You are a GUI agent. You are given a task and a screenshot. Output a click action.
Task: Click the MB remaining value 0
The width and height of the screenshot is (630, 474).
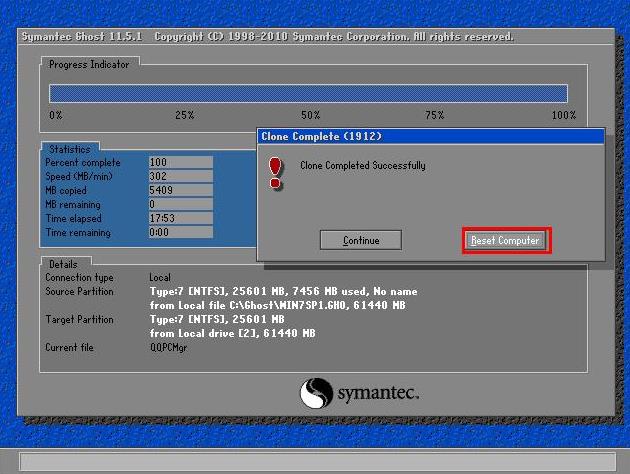(180, 204)
